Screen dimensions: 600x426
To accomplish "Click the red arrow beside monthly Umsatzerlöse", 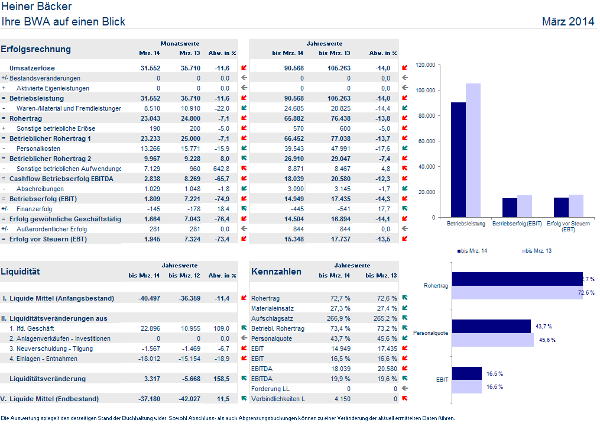I will click(x=244, y=68).
